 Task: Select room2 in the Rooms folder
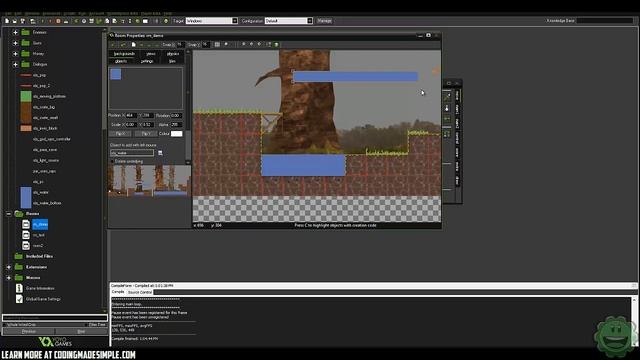coord(38,246)
